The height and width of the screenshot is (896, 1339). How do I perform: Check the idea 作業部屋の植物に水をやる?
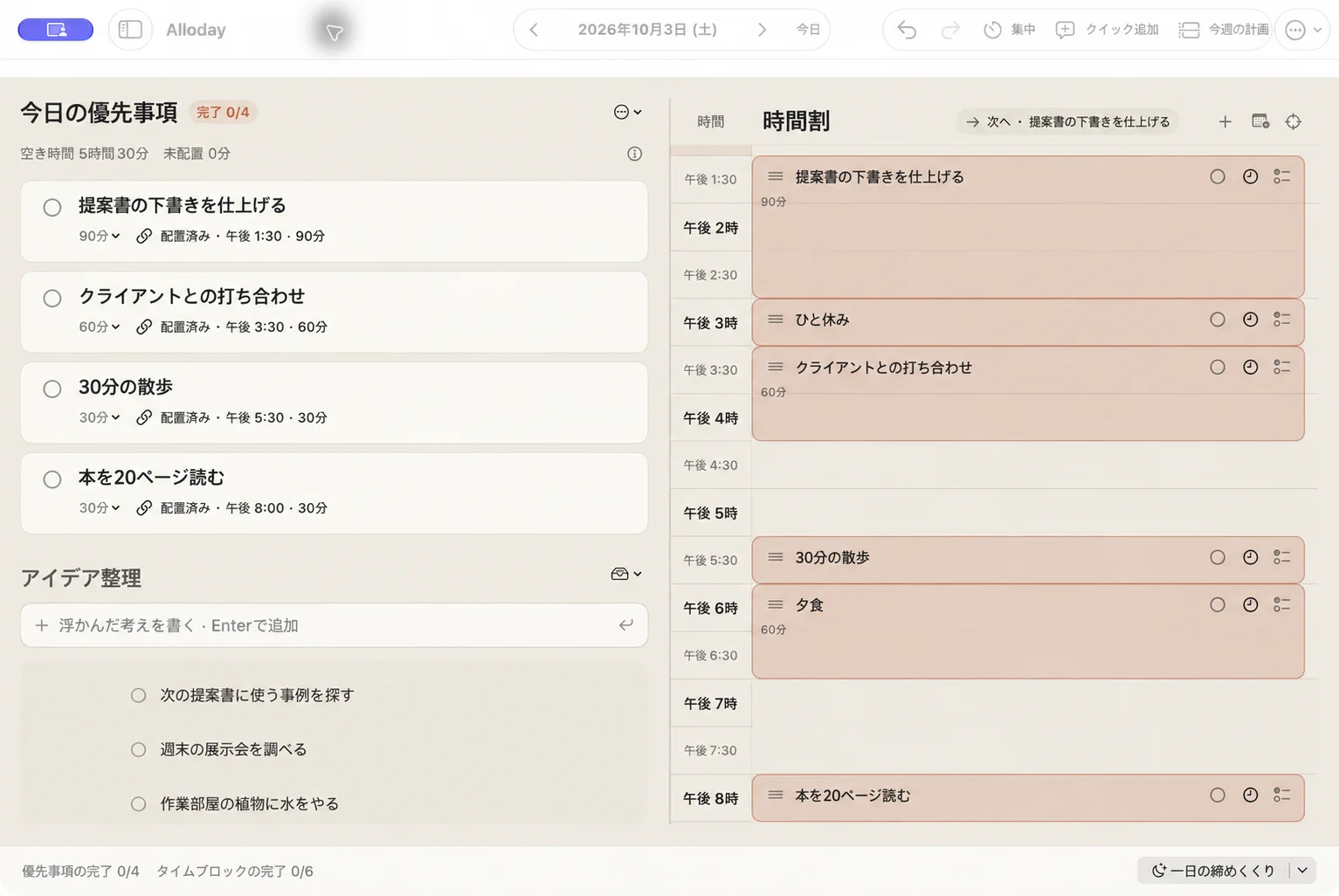[138, 803]
